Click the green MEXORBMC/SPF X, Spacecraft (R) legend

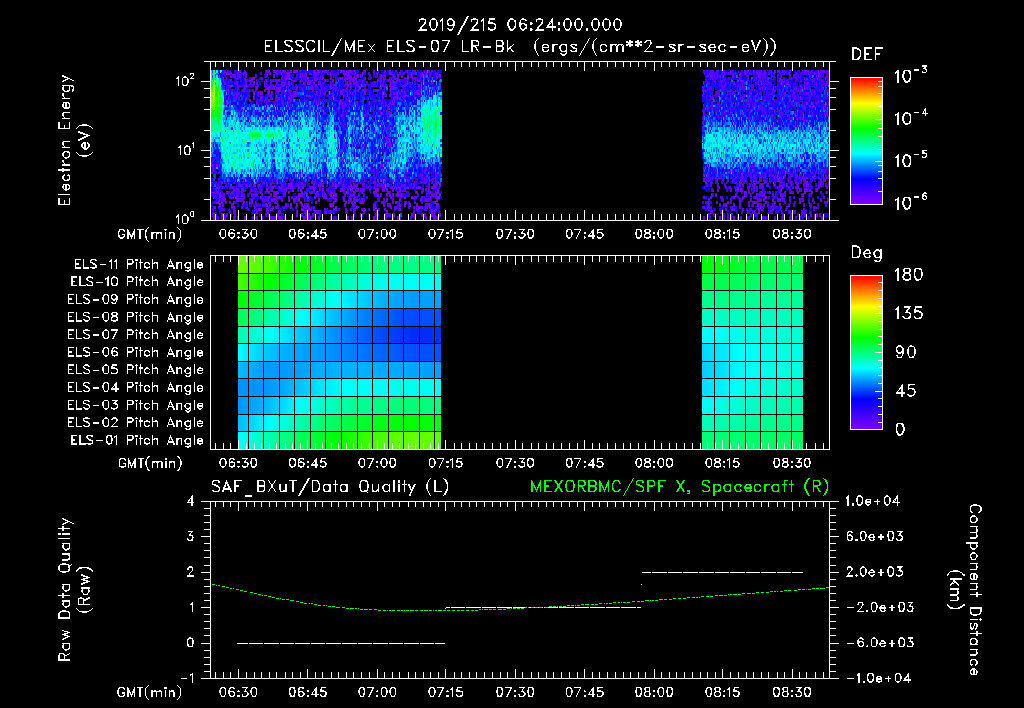(x=679, y=487)
